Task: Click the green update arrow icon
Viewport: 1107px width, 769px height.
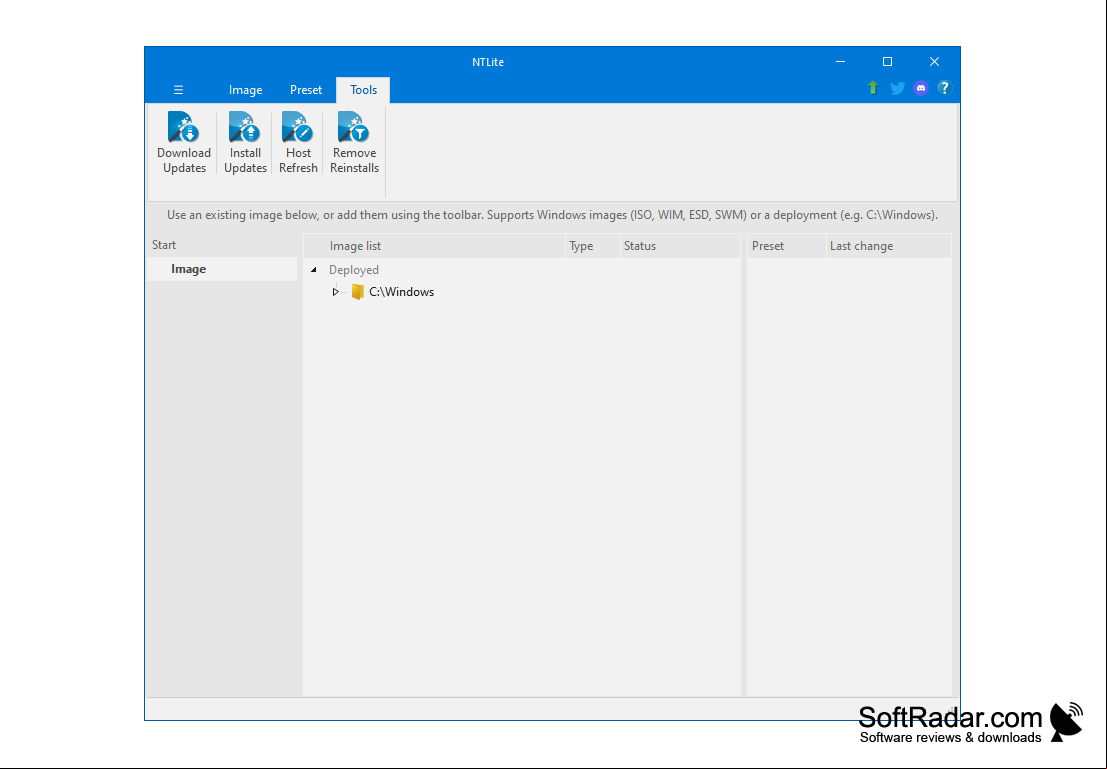Action: tap(873, 88)
